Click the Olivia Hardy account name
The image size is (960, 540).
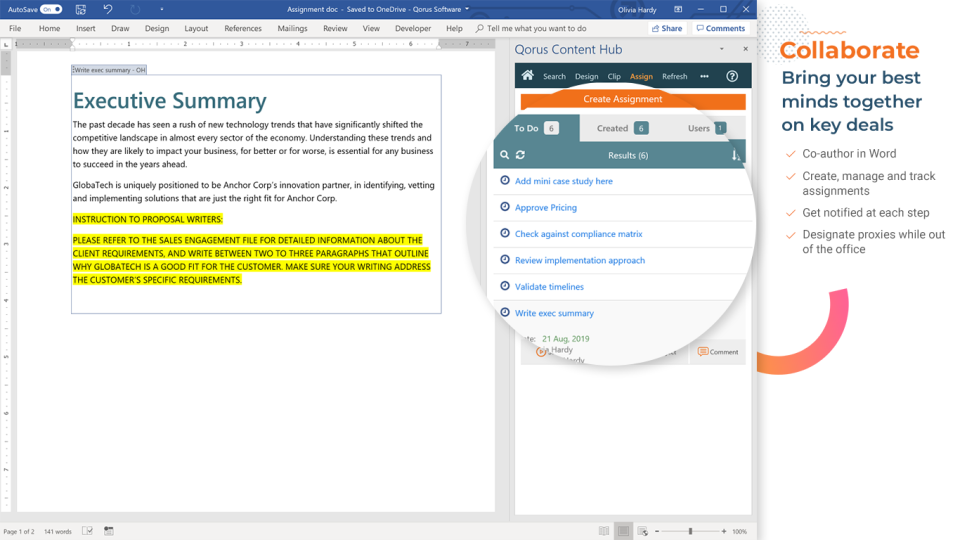(x=637, y=10)
